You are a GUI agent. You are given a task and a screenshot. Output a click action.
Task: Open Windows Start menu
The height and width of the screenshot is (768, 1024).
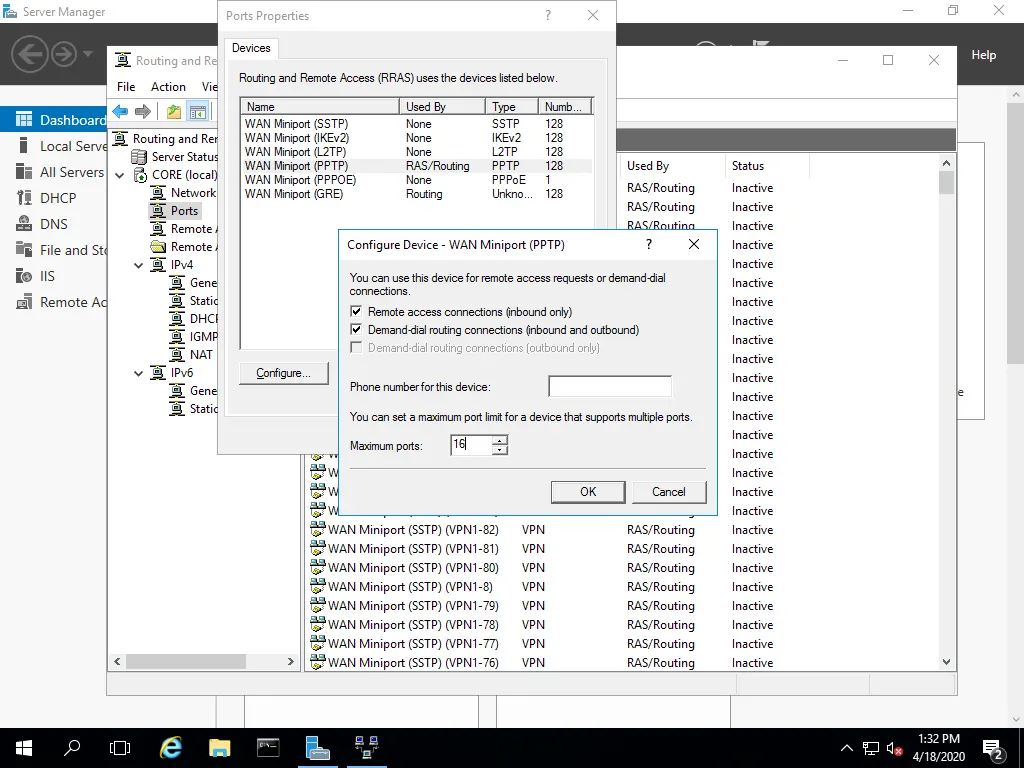pos(24,748)
